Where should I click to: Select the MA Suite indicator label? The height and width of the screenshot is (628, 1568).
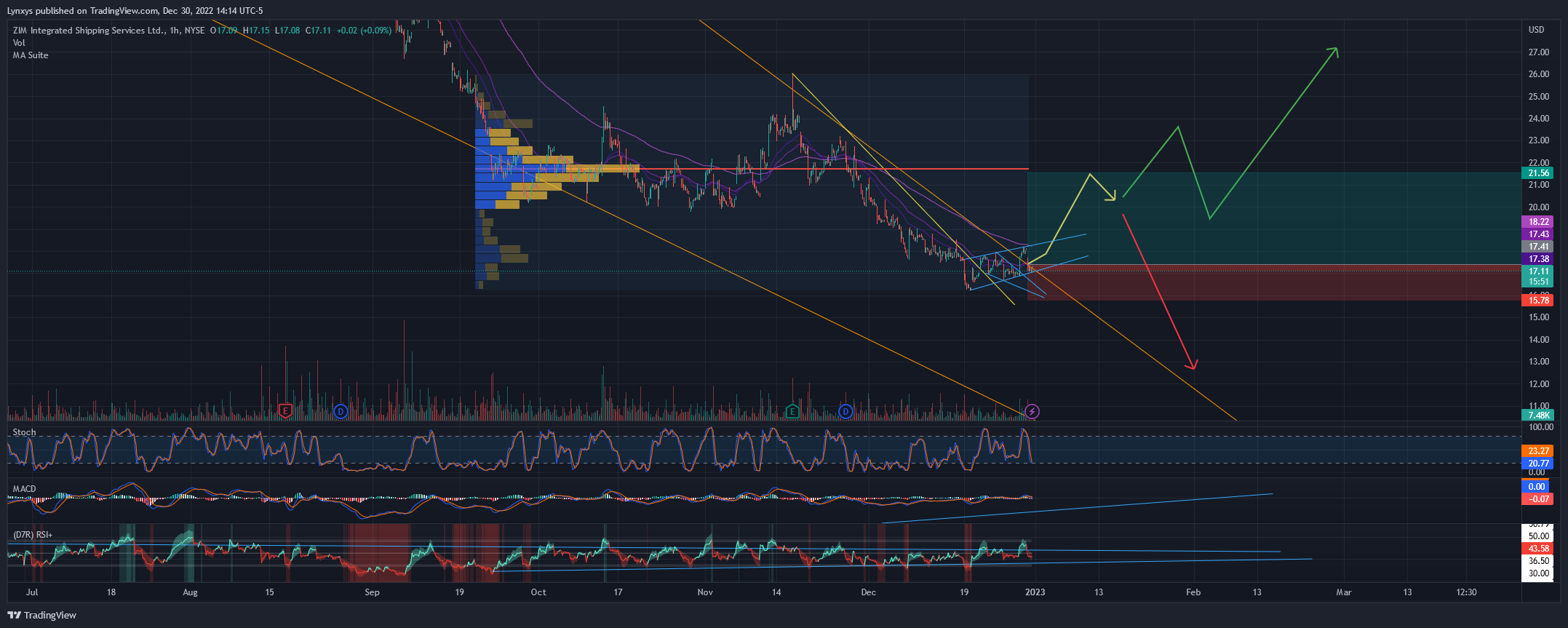[31, 55]
